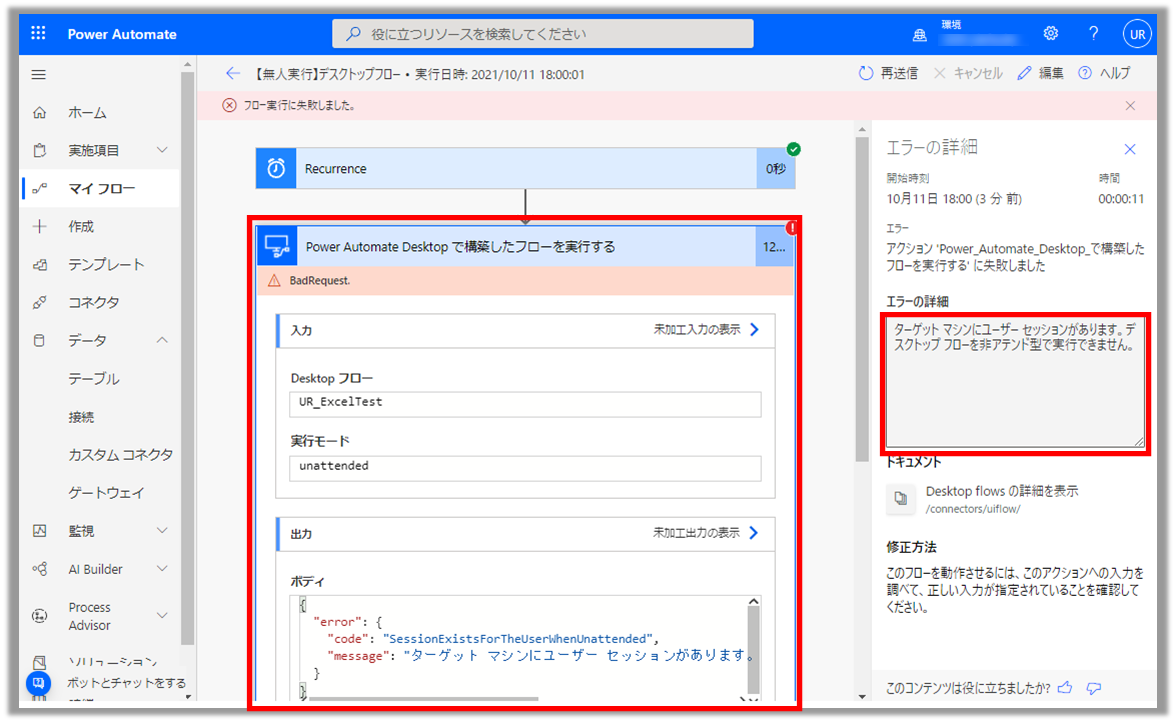The image size is (1176, 722).
Task: Expand the 実施項目 section chevron
Action: point(162,150)
